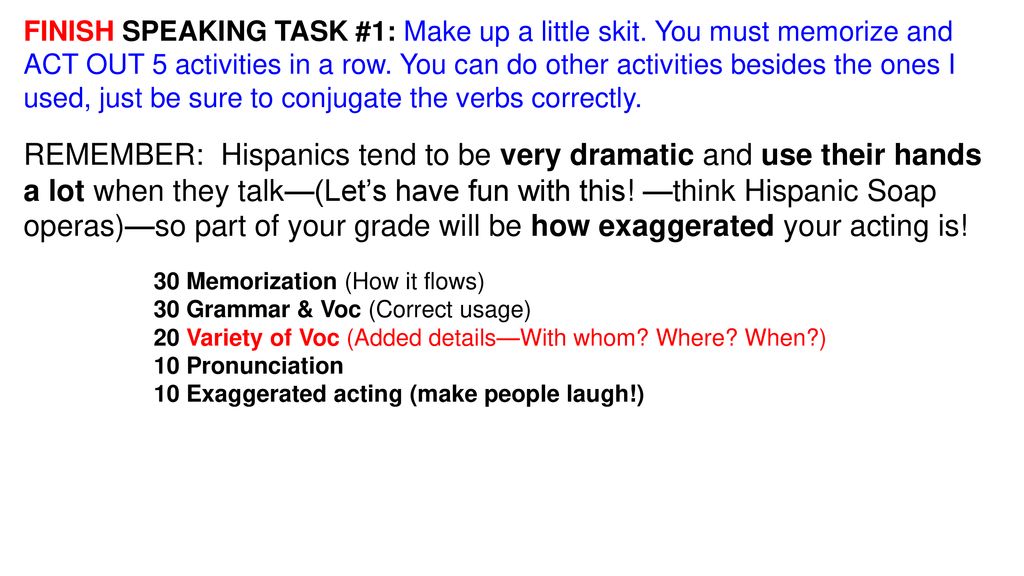Click the bold phrase 'use their hands'
This screenshot has height=576, width=1024.
point(871,155)
